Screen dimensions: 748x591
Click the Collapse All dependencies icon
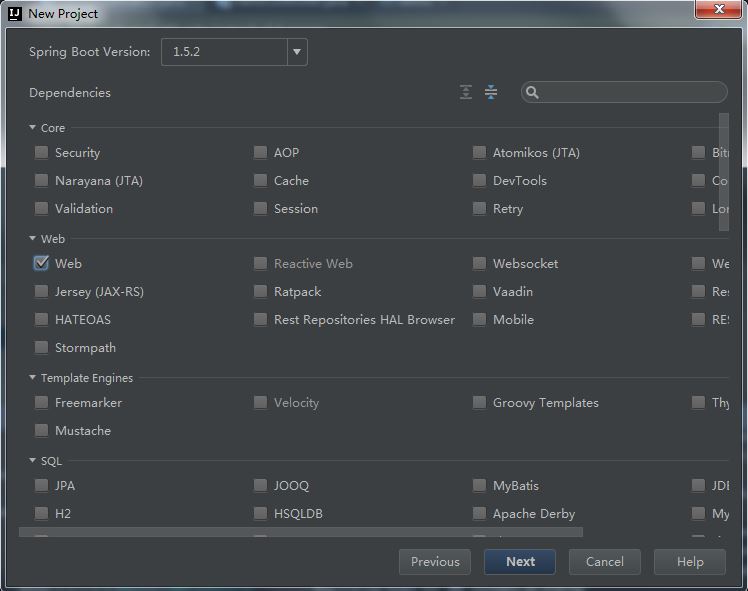coord(491,92)
